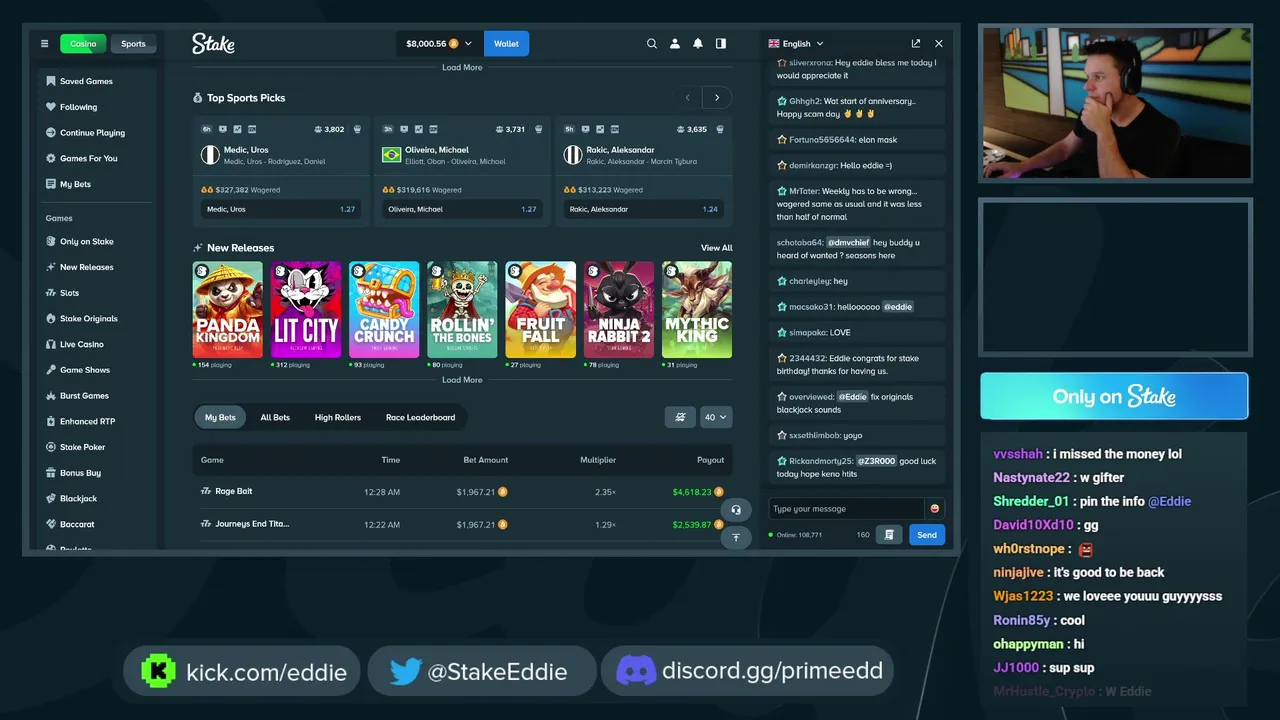Show previous Top Sports Picks
The width and height of the screenshot is (1280, 720).
click(x=687, y=98)
